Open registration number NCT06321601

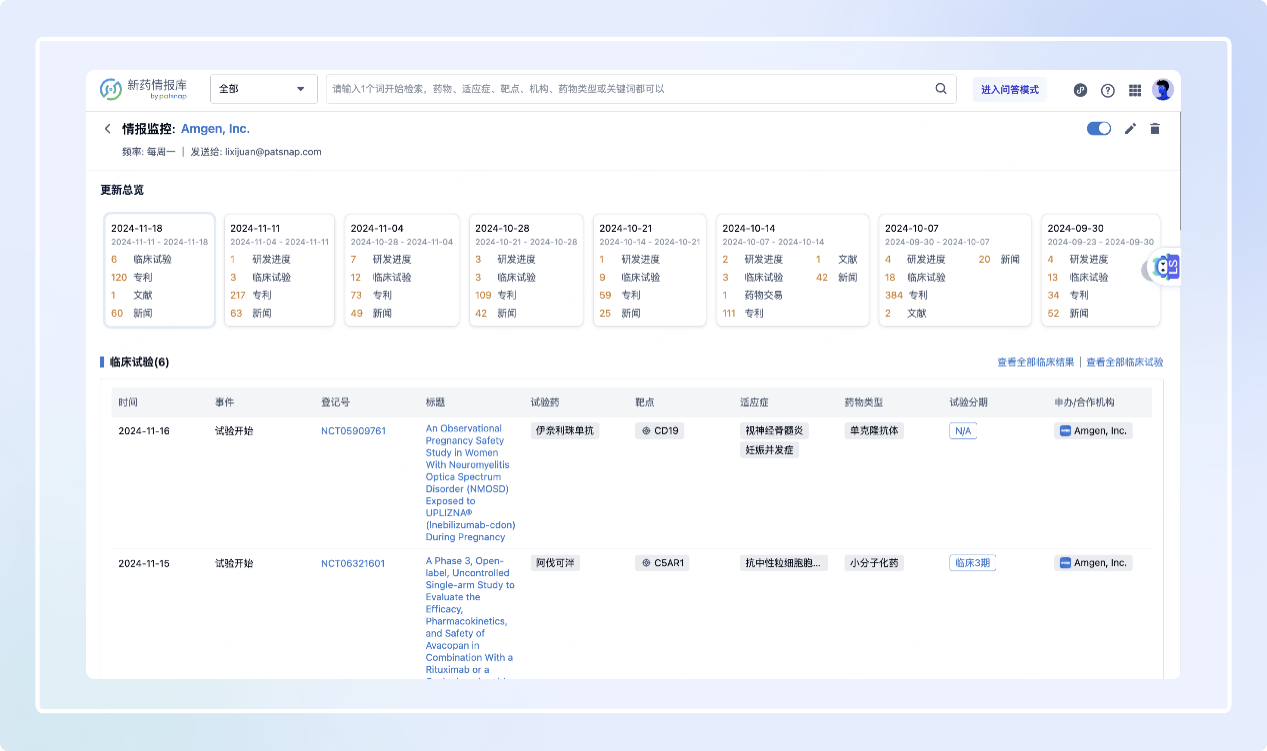(x=353, y=563)
